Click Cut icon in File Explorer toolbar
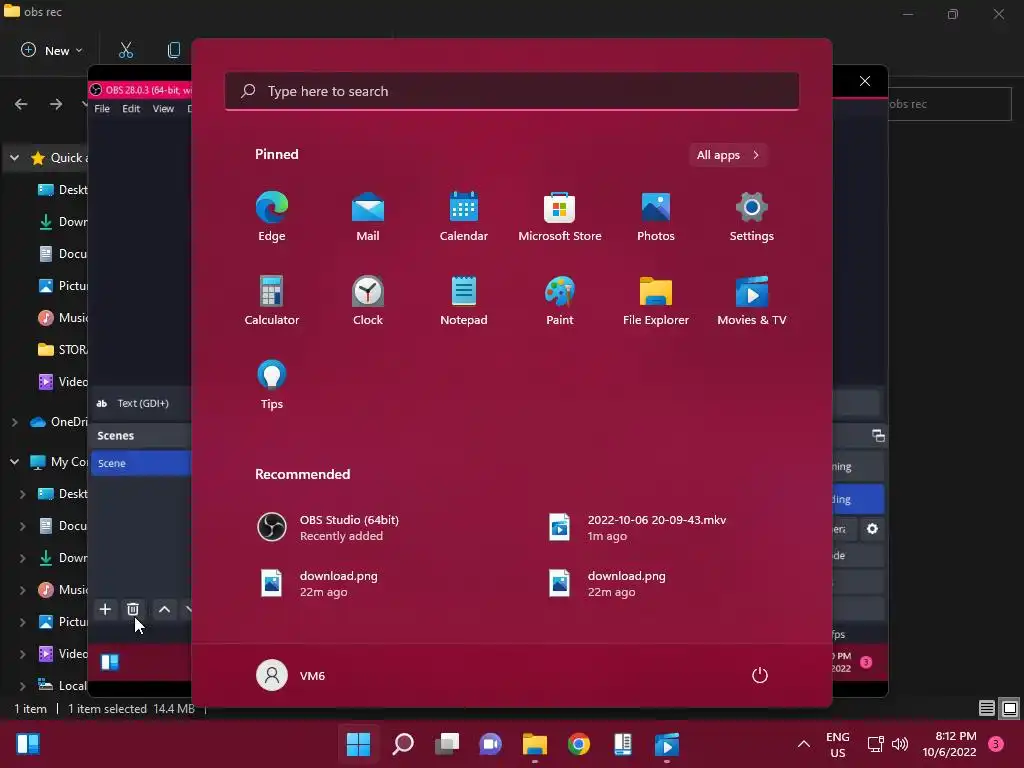 tap(126, 50)
